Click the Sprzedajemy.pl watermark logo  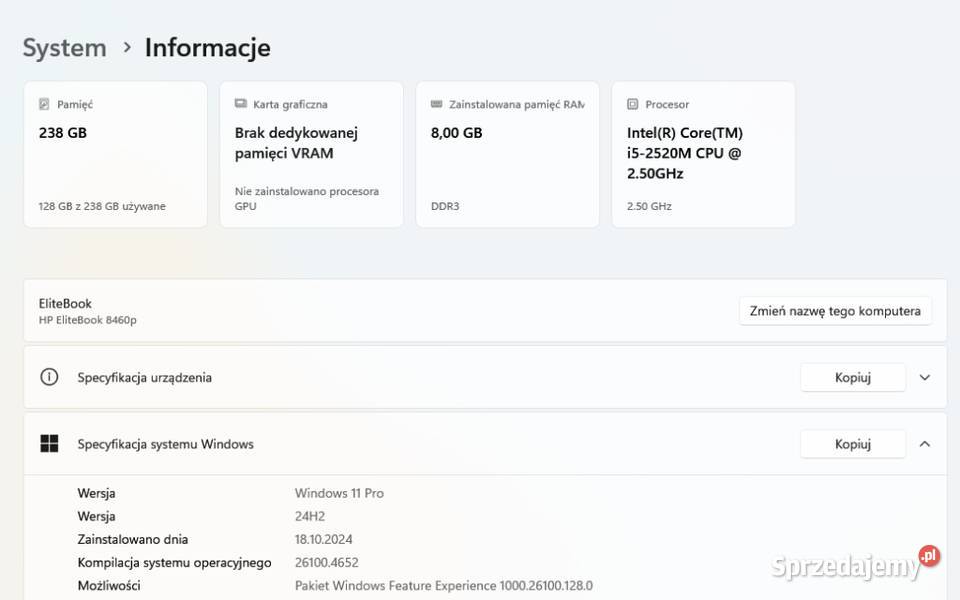click(855, 564)
